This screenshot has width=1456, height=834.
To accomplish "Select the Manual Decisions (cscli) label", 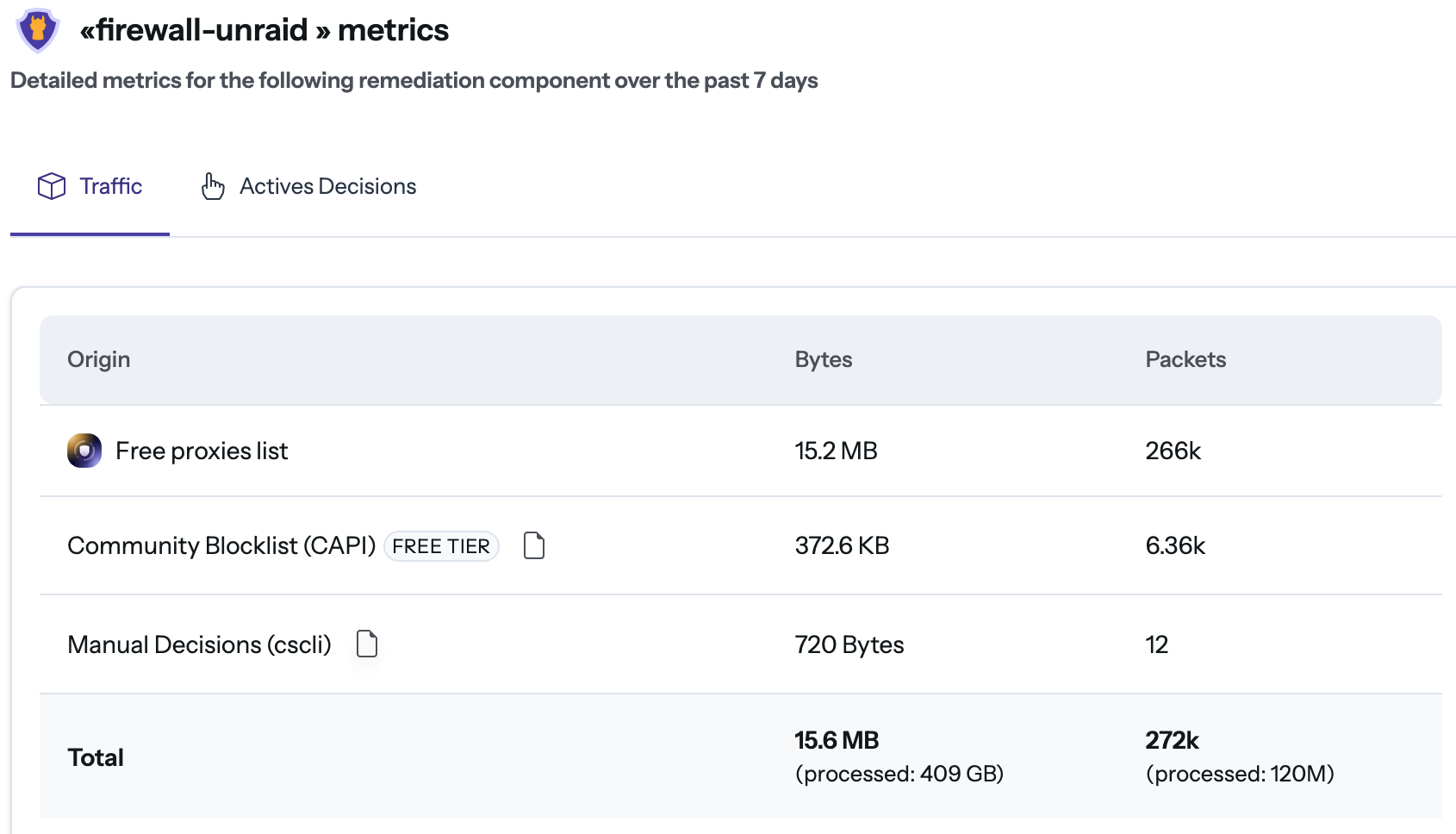I will click(x=199, y=644).
